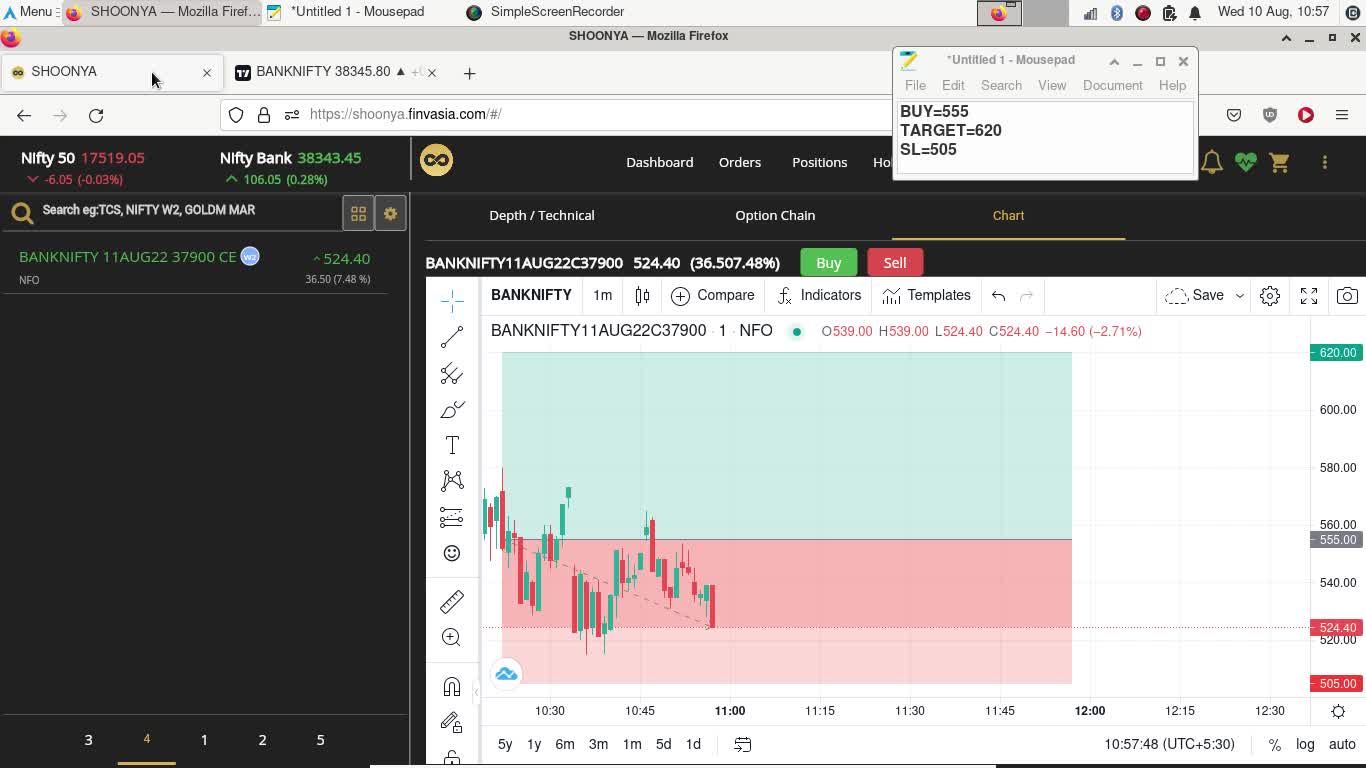
Task: Toggle magnet mode on chart
Action: click(452, 686)
